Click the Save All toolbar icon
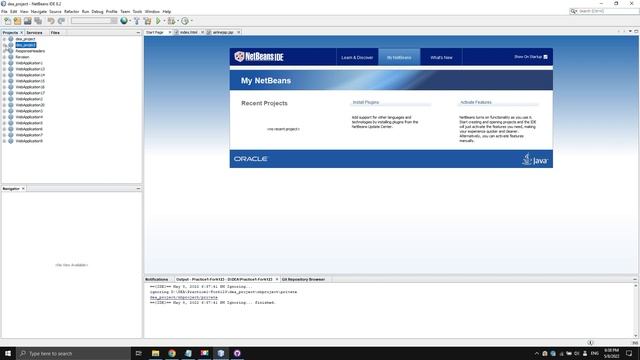 (38, 21)
